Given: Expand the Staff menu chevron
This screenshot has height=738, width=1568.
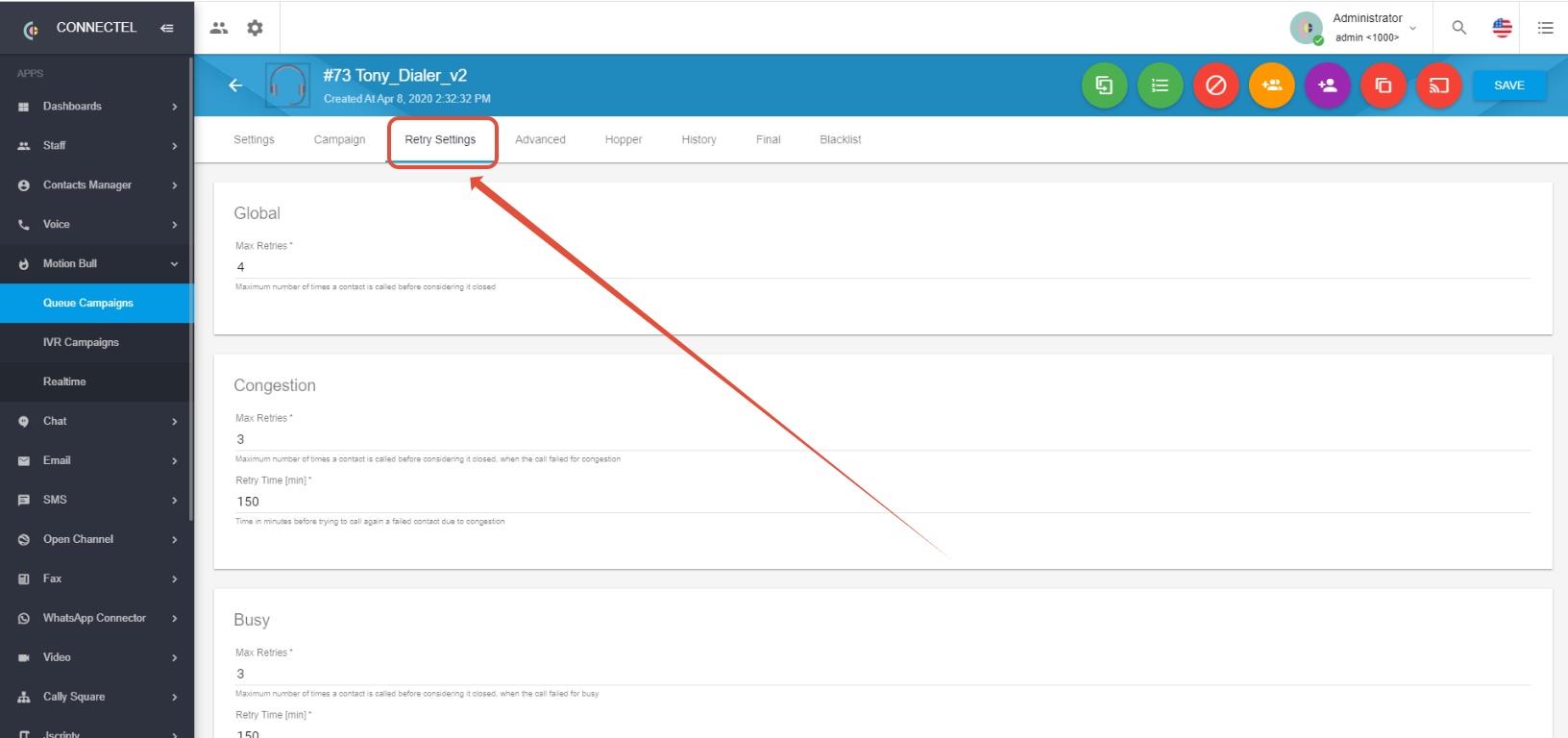Looking at the screenshot, I should [x=174, y=146].
